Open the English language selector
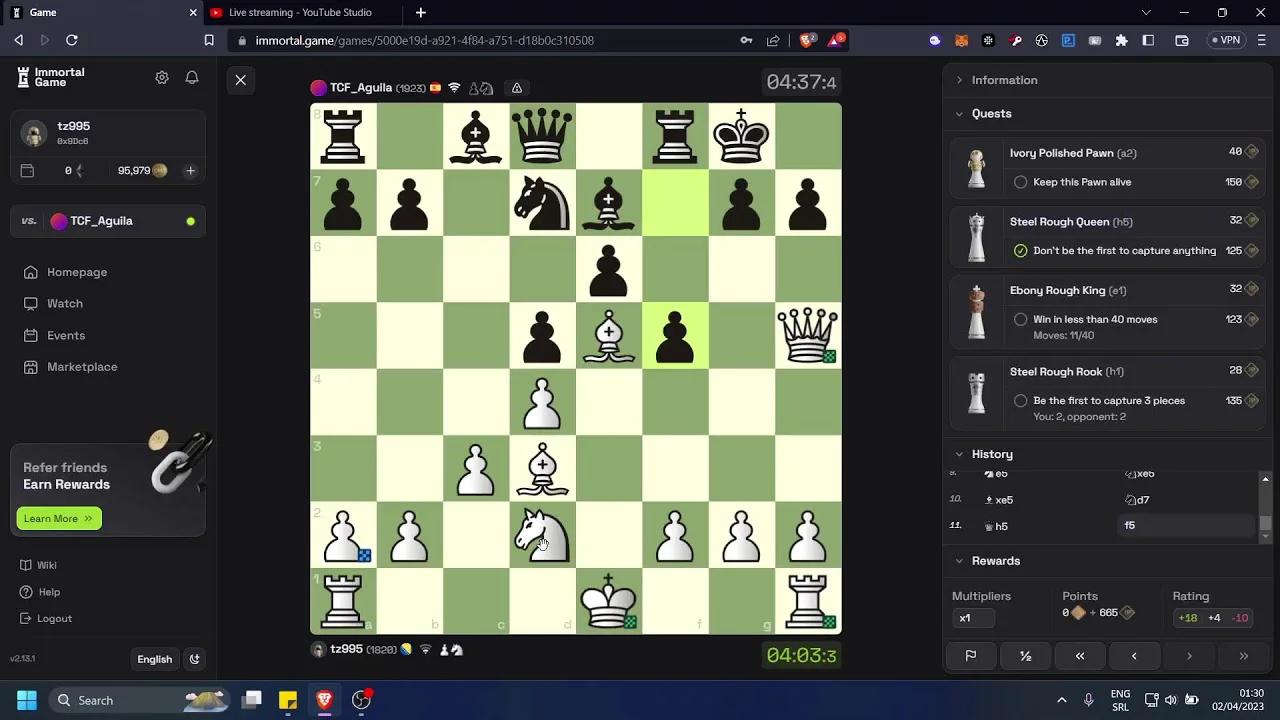The image size is (1280, 720). pyautogui.click(x=154, y=659)
